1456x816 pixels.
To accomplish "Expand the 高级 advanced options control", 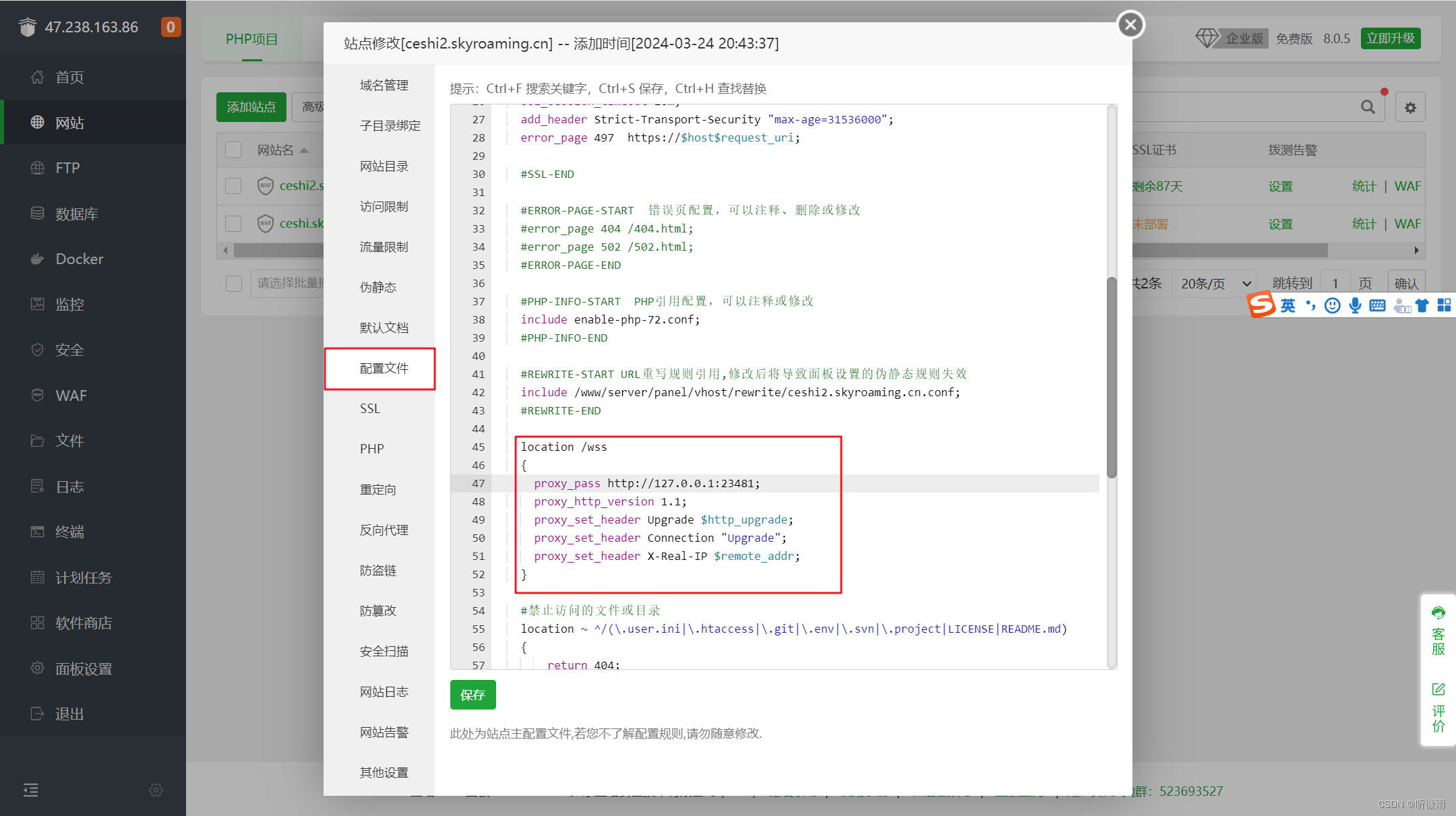I will tap(311, 106).
